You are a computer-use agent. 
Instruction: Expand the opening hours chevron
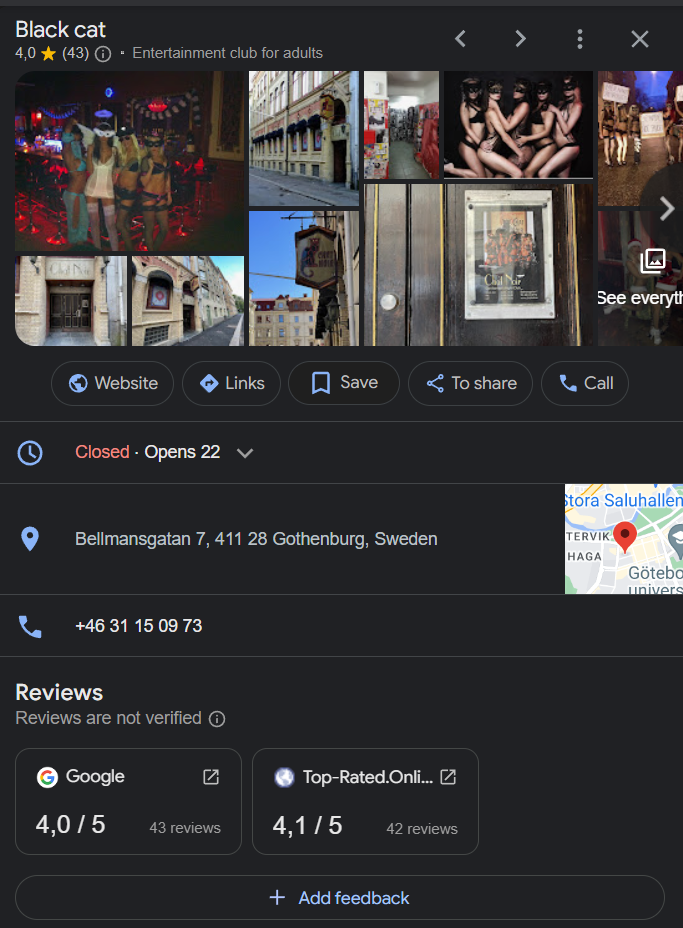click(x=245, y=453)
